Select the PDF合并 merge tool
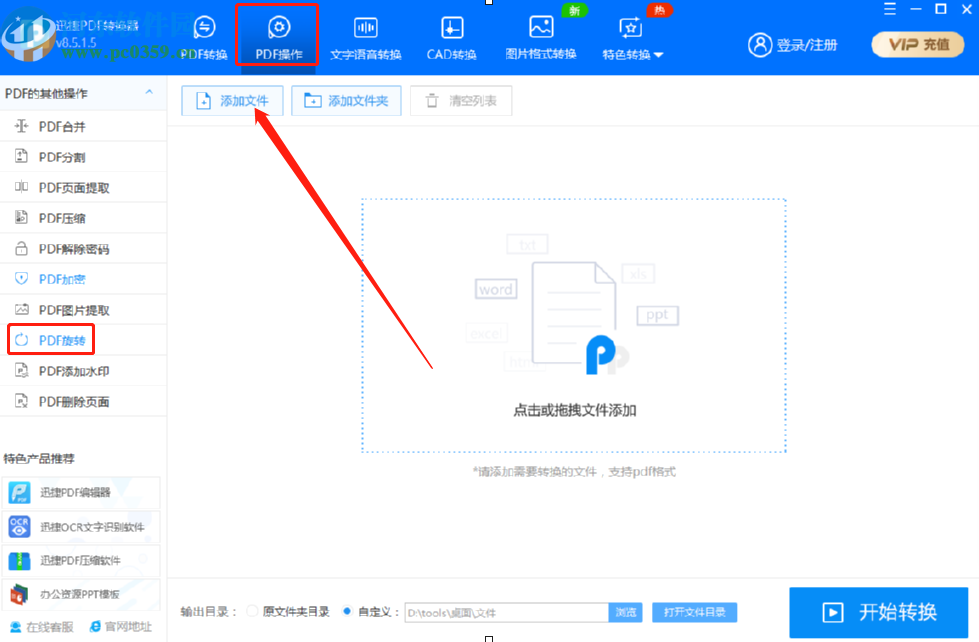Viewport: 979px width, 642px height. [x=64, y=126]
